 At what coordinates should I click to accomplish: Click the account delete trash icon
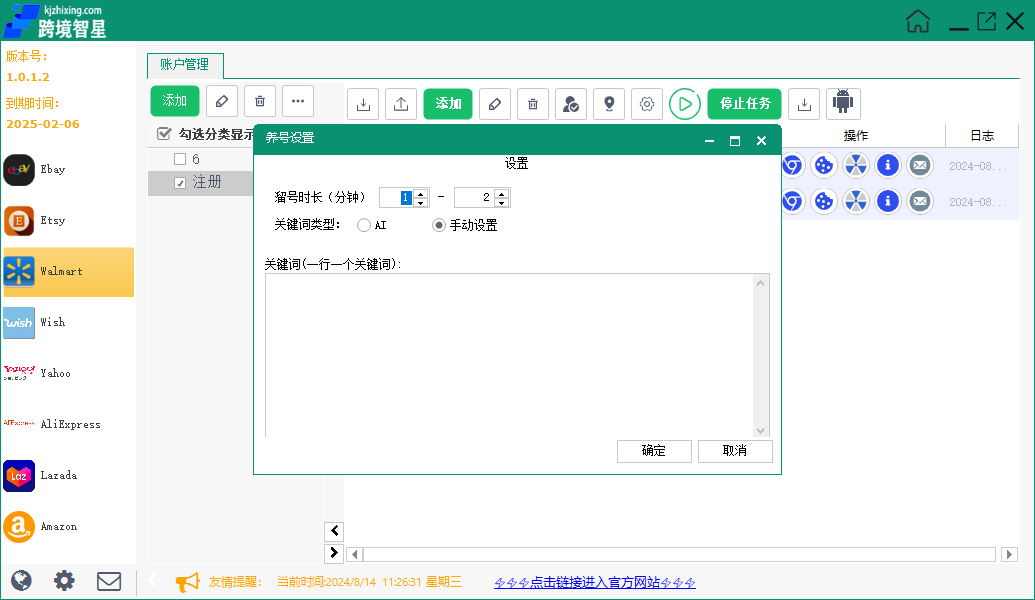click(x=533, y=104)
